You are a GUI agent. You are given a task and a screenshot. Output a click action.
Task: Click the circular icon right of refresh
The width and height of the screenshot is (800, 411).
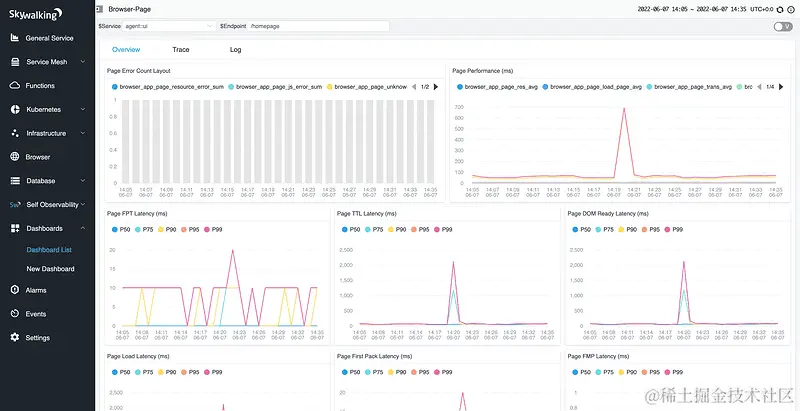[x=791, y=9]
